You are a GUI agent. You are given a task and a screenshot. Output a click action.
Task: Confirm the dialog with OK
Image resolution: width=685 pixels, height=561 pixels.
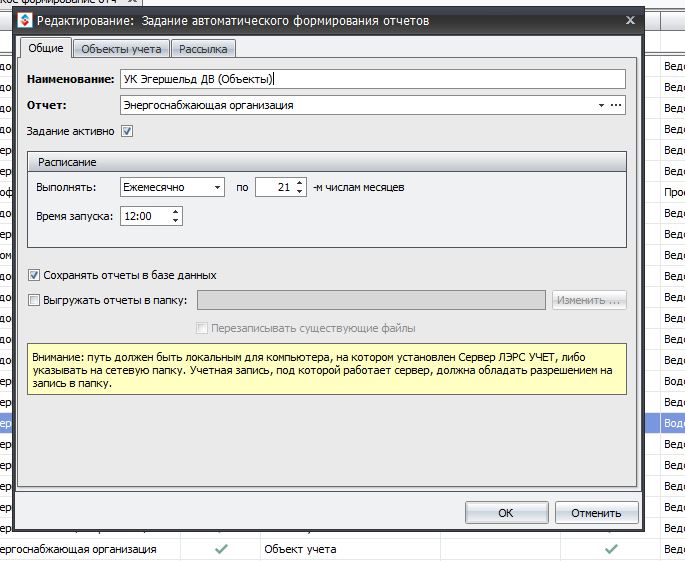point(506,513)
